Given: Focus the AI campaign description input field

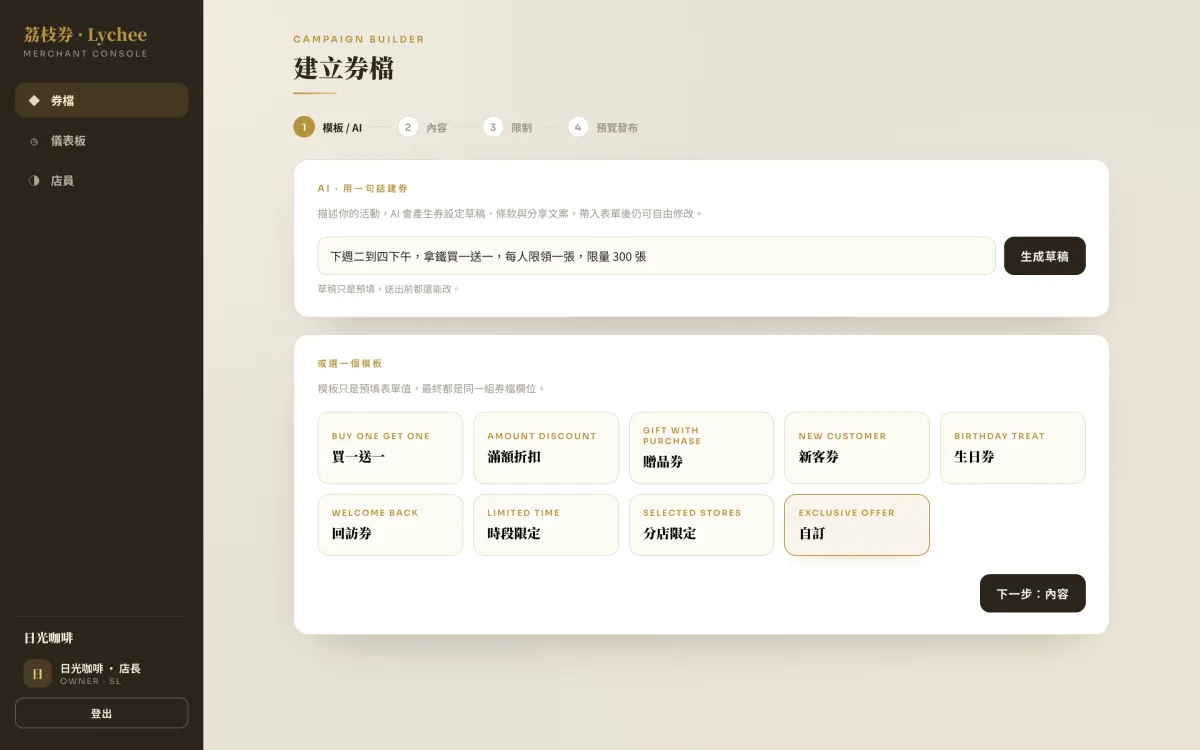Looking at the screenshot, I should (x=656, y=256).
